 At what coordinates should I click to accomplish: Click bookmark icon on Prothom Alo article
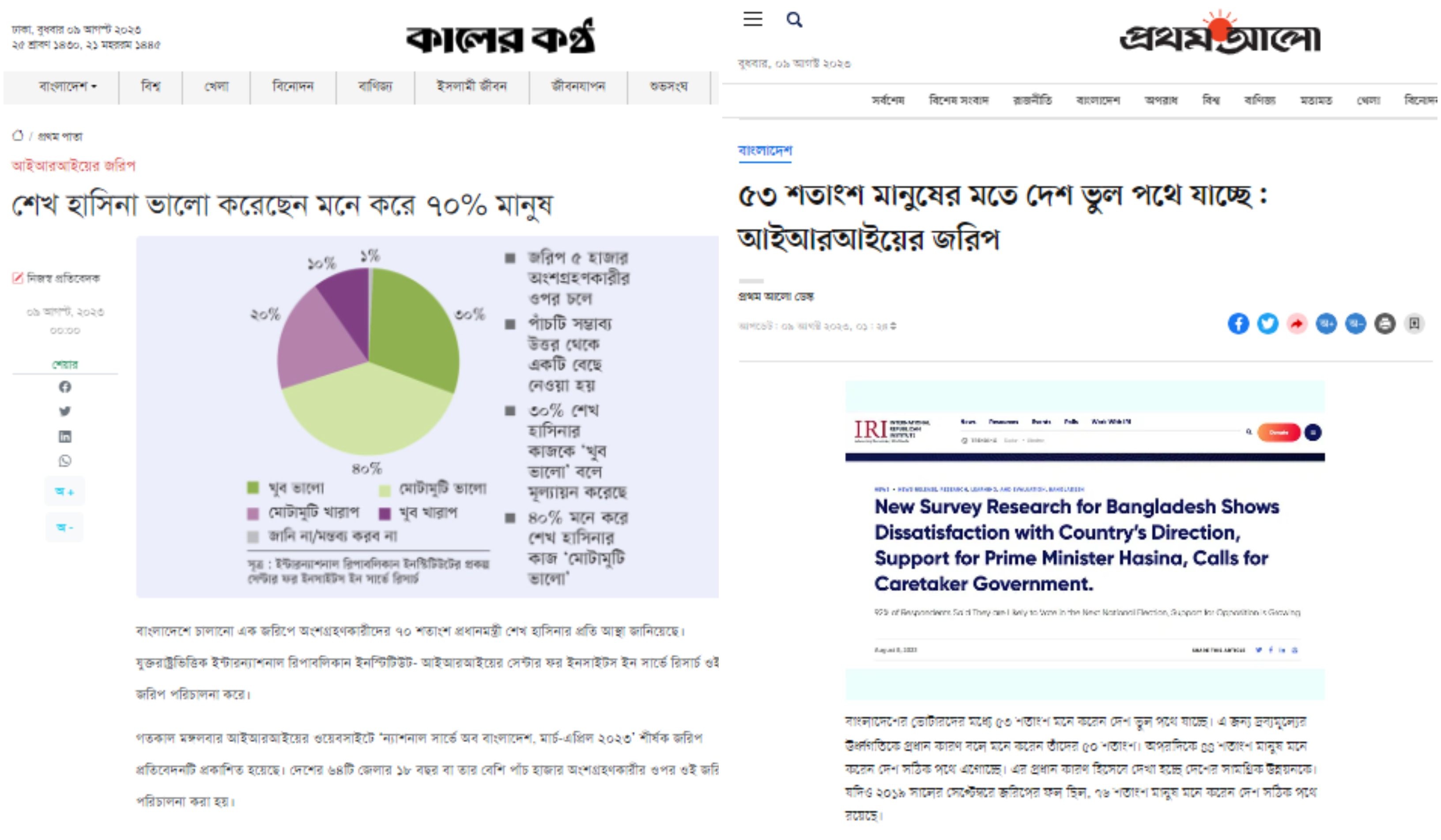[x=1414, y=324]
